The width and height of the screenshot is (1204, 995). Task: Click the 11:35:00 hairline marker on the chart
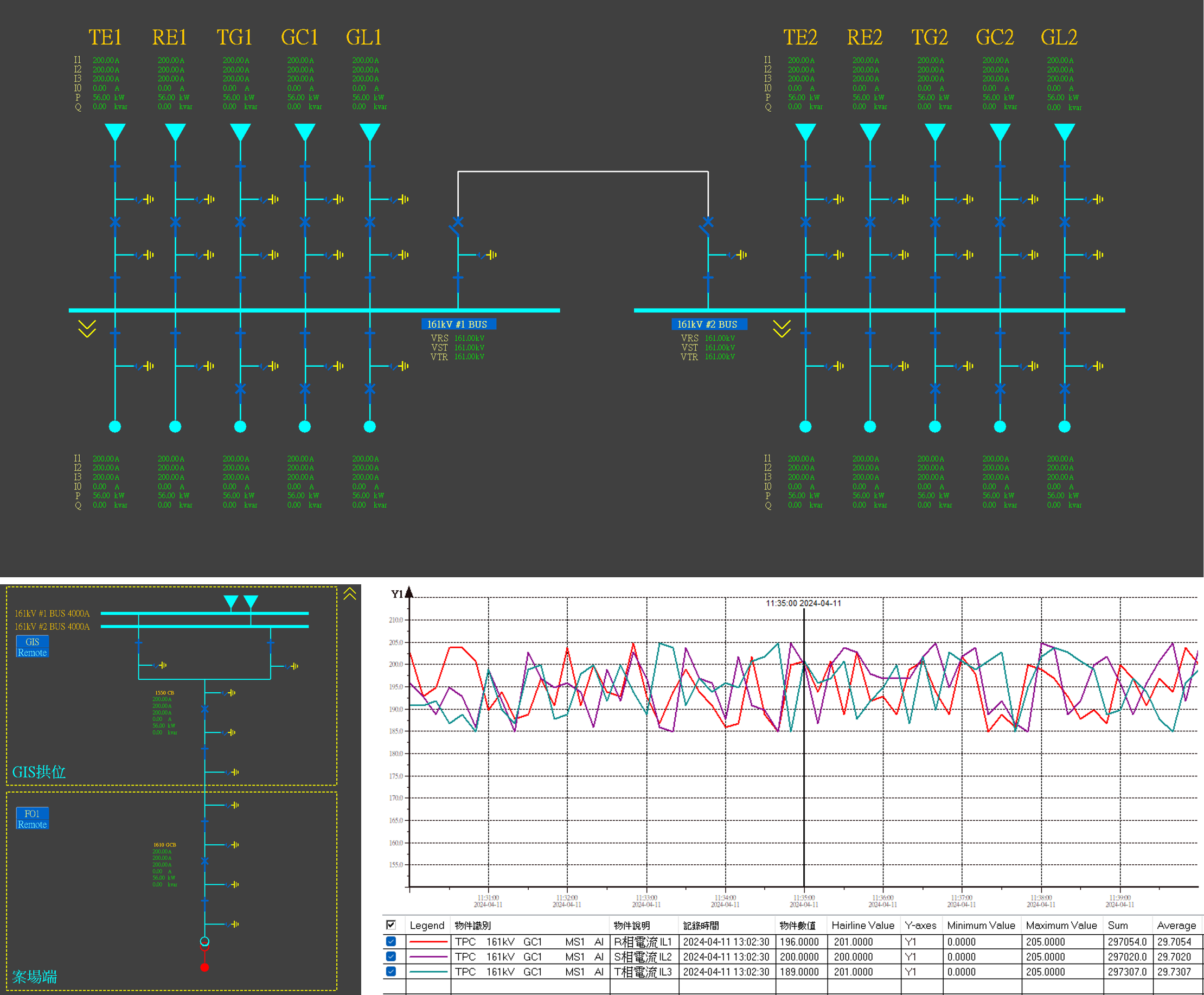tap(803, 745)
